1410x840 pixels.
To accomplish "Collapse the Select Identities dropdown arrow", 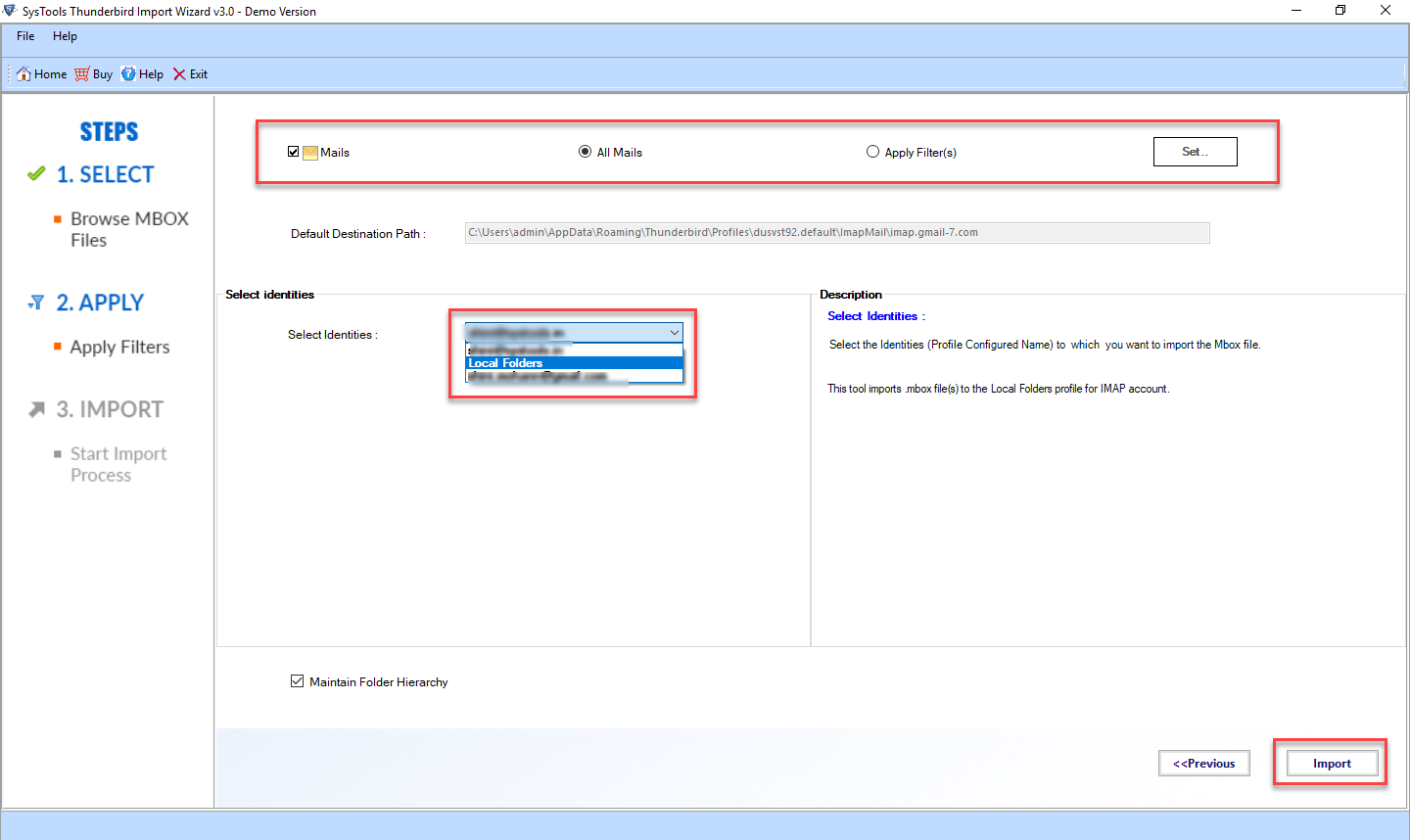I will pyautogui.click(x=674, y=333).
